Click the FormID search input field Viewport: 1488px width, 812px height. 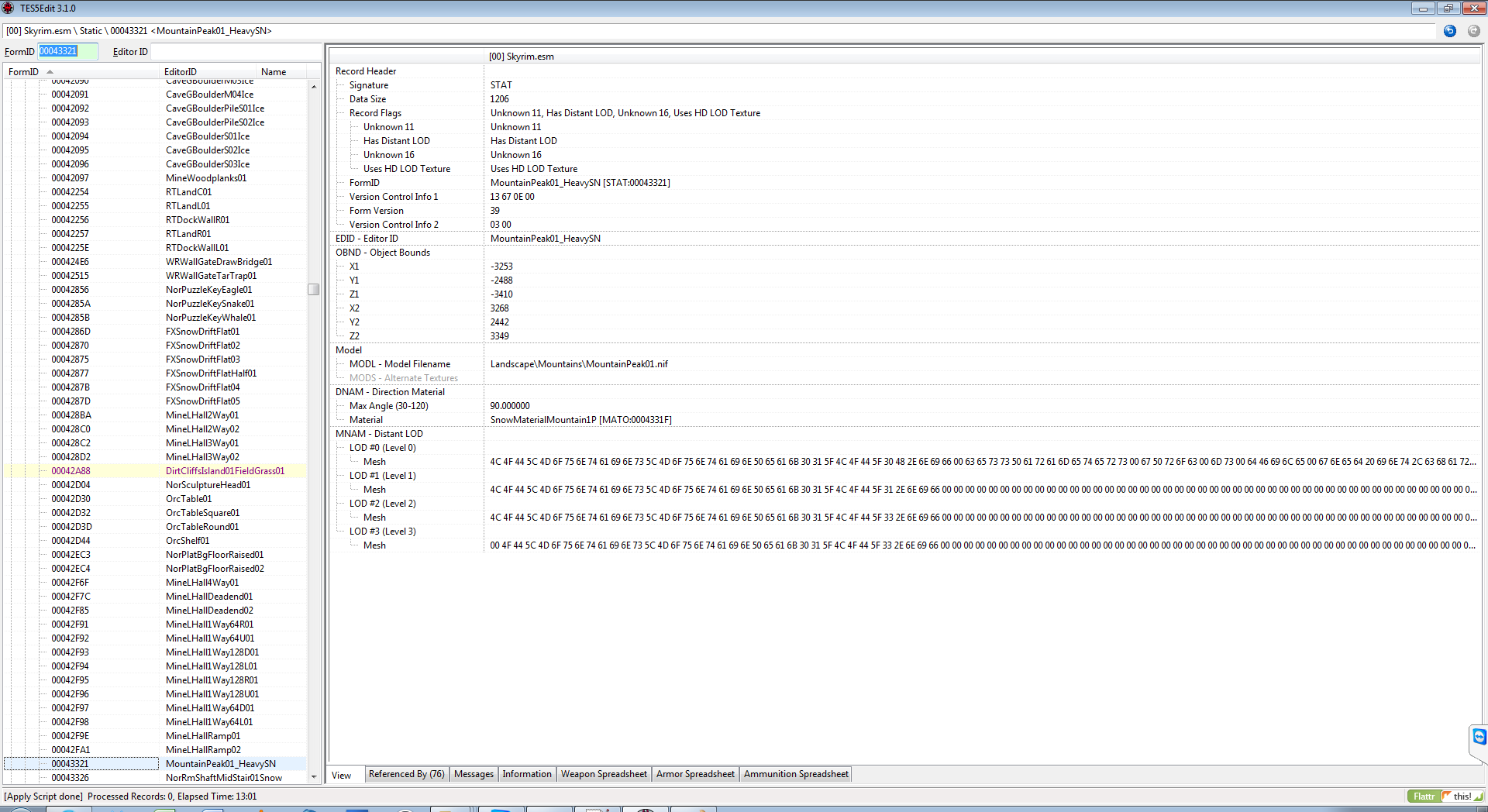pyautogui.click(x=68, y=51)
